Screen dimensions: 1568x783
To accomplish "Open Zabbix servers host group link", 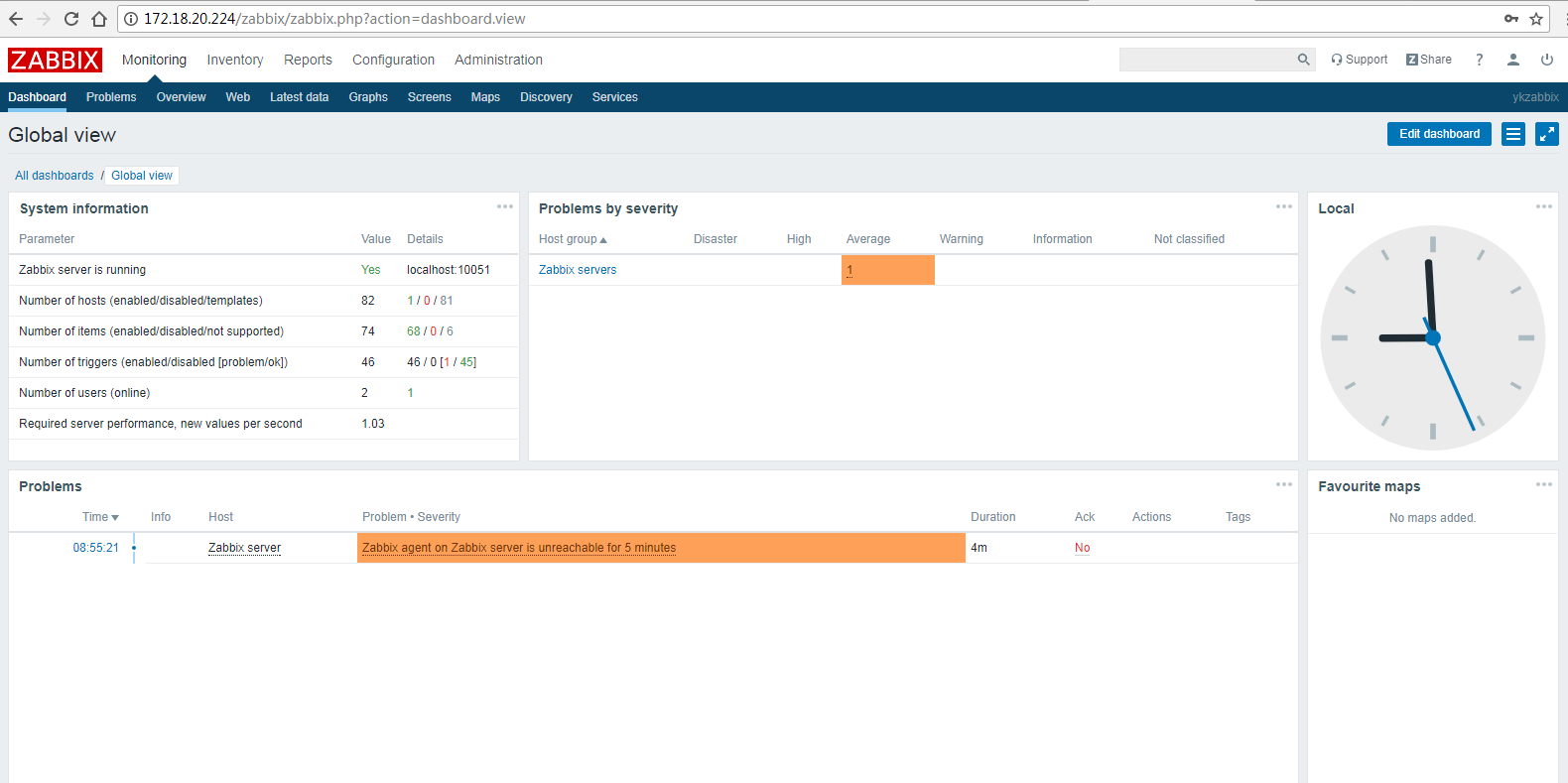I will point(578,270).
